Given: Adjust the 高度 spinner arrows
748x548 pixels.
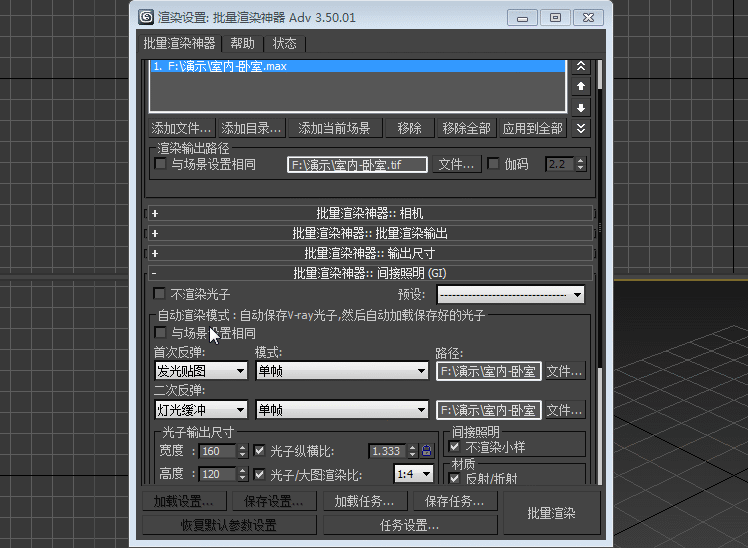Looking at the screenshot, I should pos(242,474).
